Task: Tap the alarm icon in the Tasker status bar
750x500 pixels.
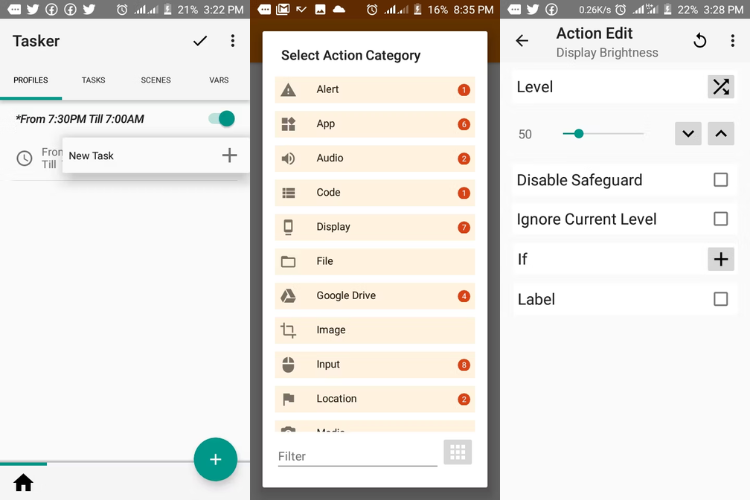Action: 122,10
